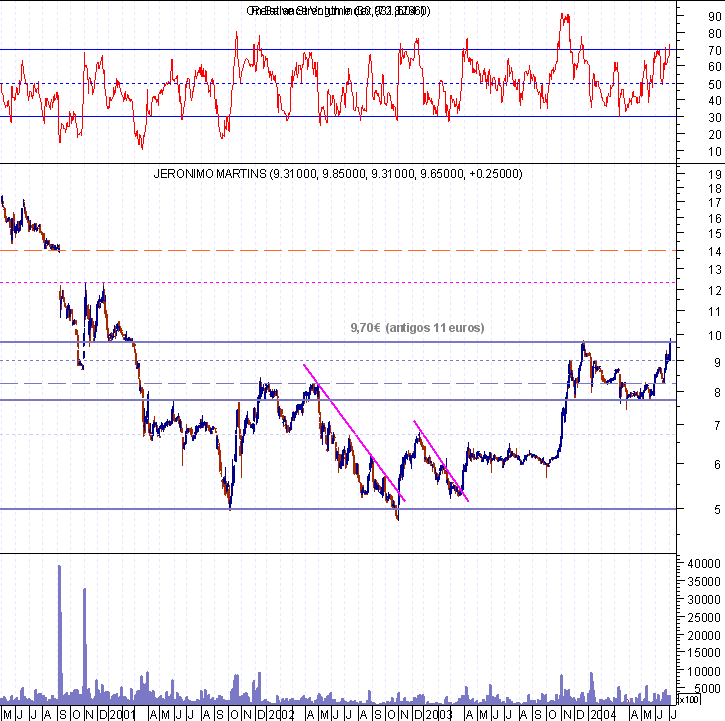Click the JERONIMO MARTINS chart title text

(338, 174)
